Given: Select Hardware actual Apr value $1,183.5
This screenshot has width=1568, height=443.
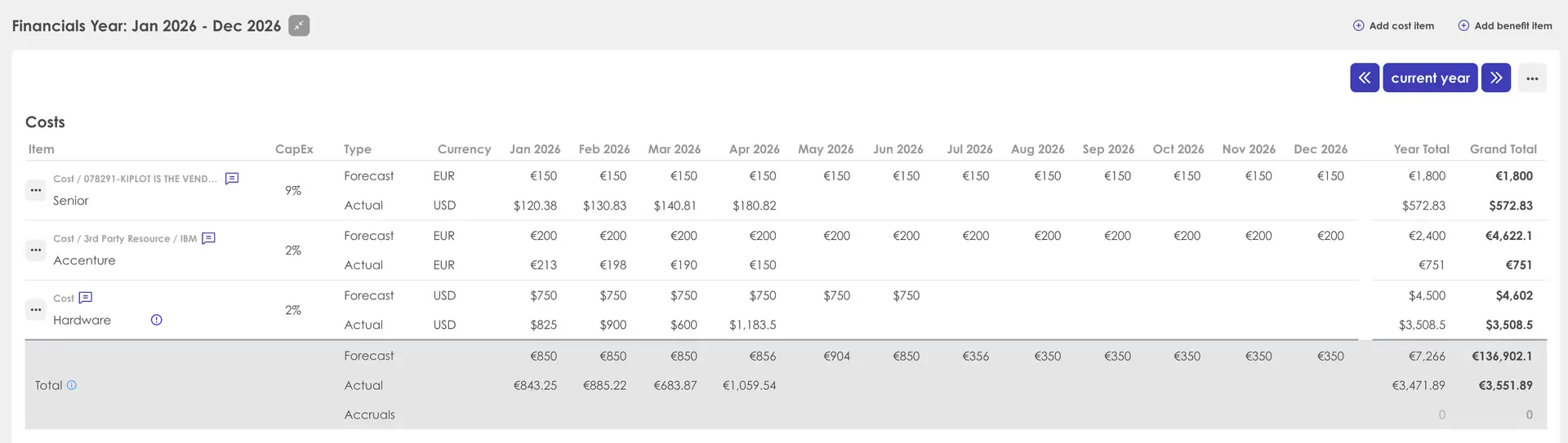Looking at the screenshot, I should 752,325.
